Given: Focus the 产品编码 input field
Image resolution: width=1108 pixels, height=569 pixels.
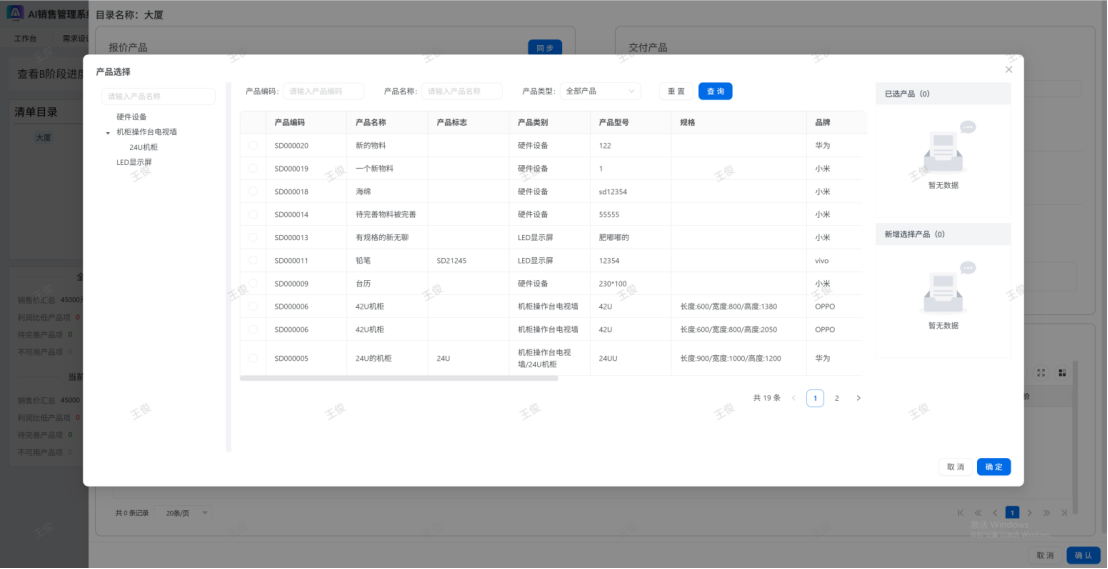Looking at the screenshot, I should (324, 91).
